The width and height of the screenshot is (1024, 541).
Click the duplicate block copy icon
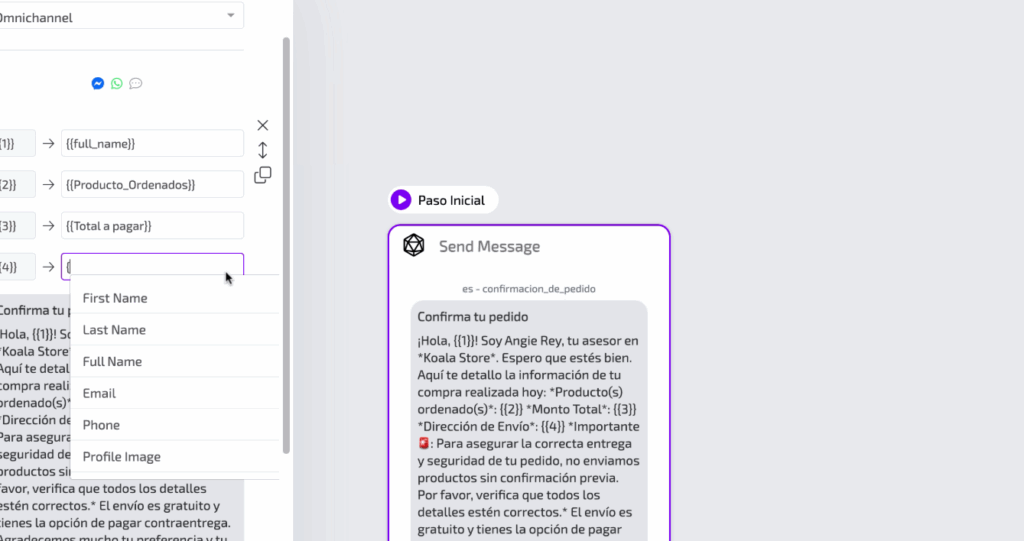pos(263,175)
